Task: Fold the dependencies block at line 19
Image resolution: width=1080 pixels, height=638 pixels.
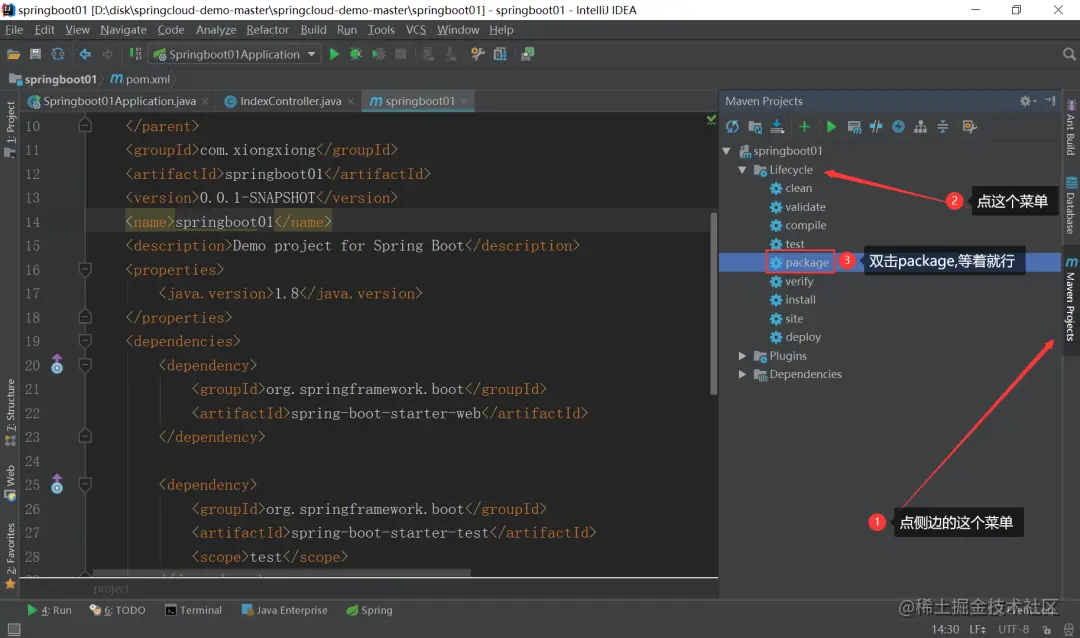Action: tap(85, 341)
